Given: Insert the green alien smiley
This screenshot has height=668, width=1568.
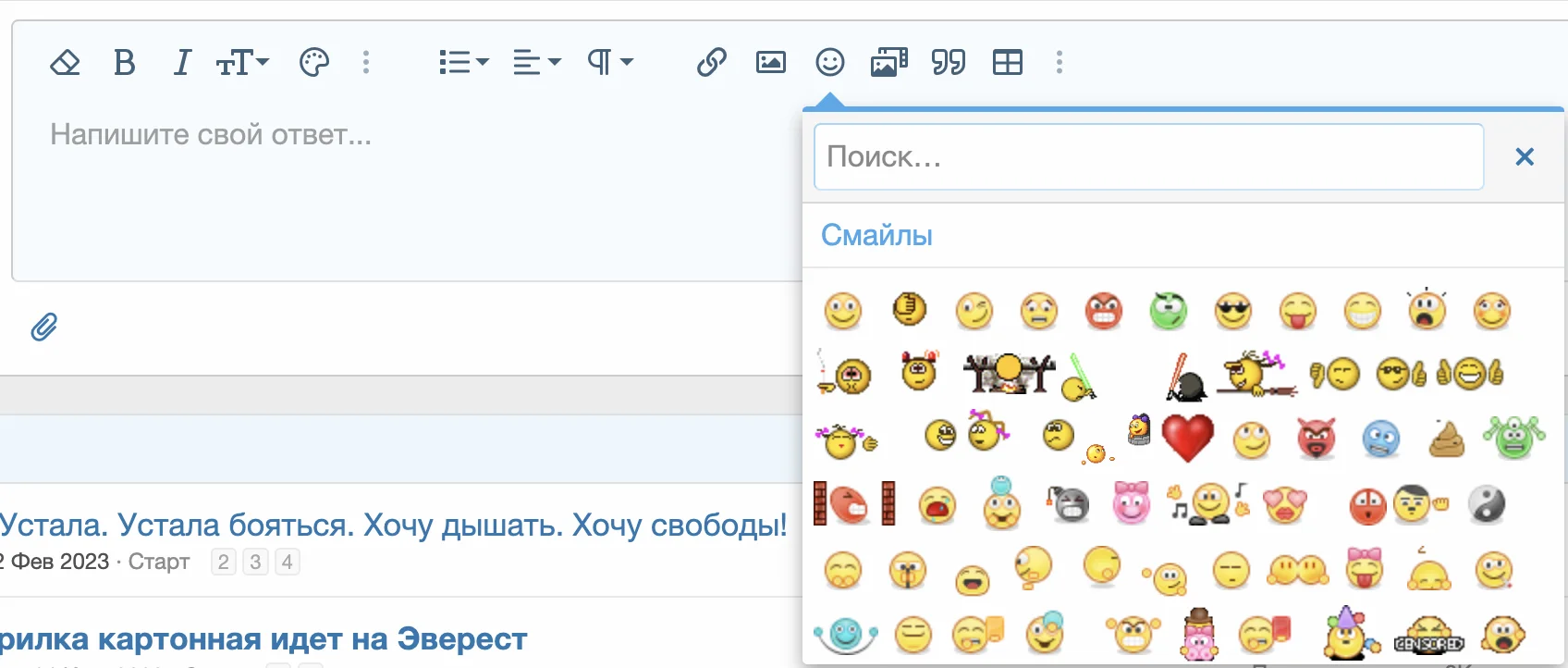Looking at the screenshot, I should tap(1513, 437).
